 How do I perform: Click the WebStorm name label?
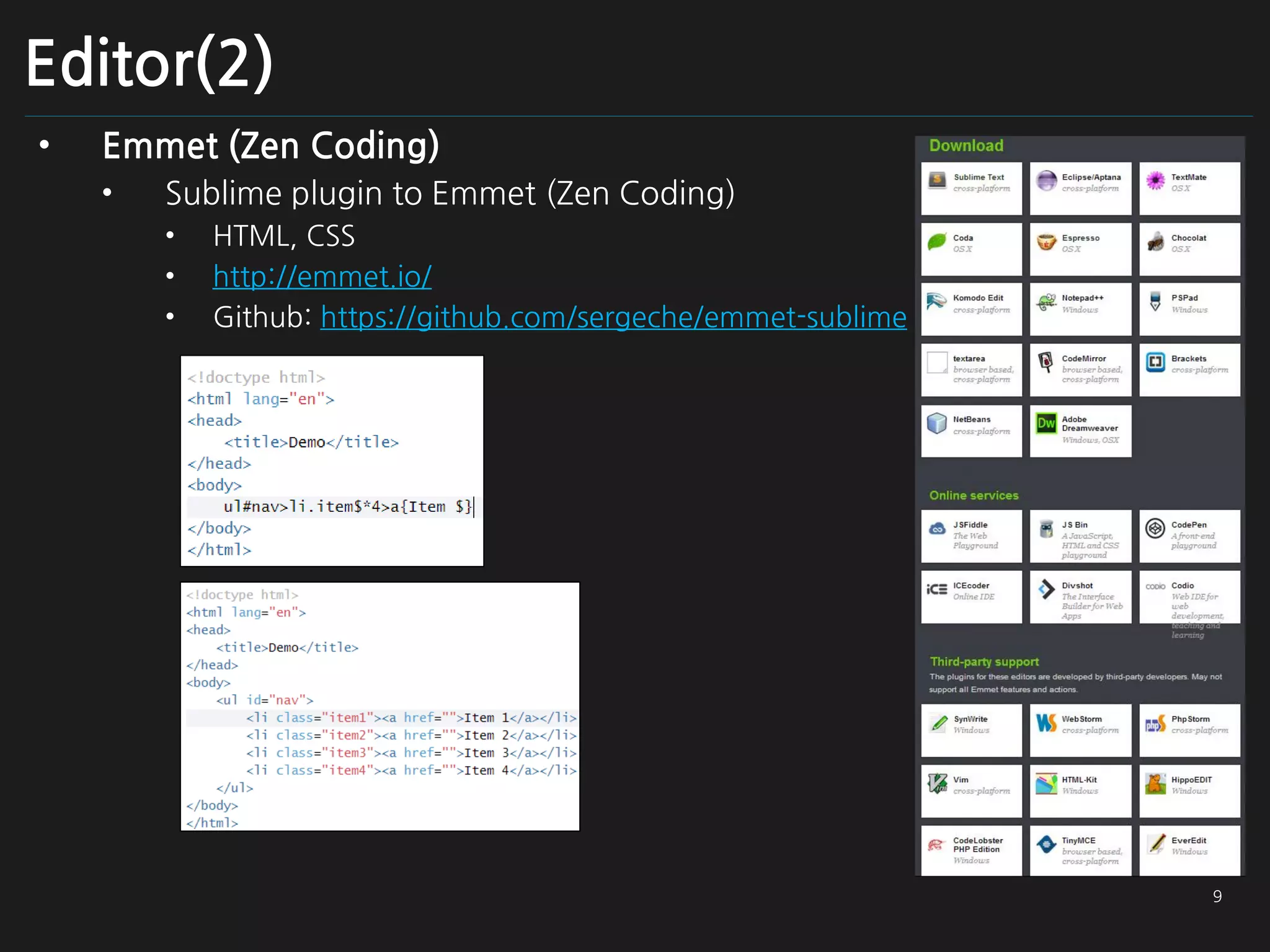coord(1081,719)
